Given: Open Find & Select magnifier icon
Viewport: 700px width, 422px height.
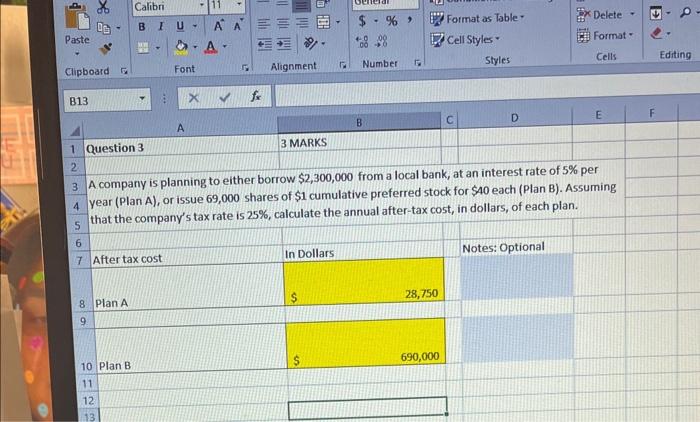Looking at the screenshot, I should pos(685,13).
